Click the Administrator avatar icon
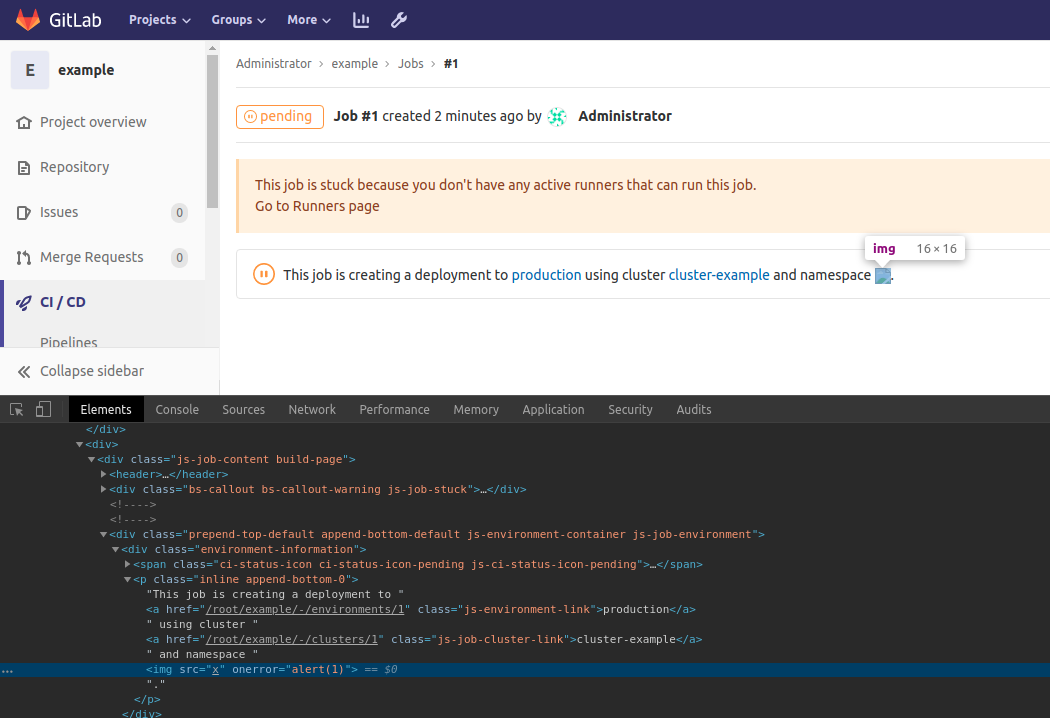 tap(557, 116)
